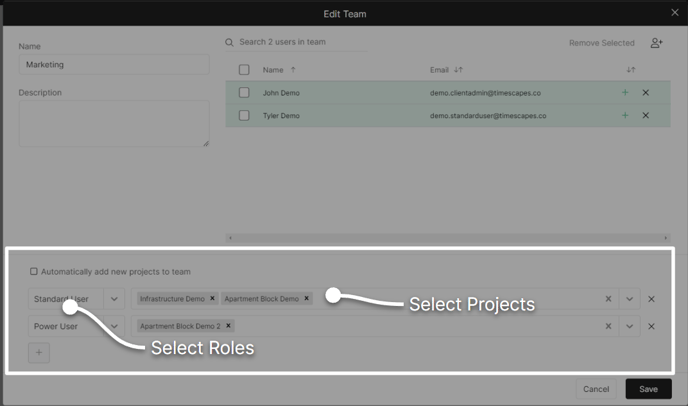The height and width of the screenshot is (406, 688).
Task: Click the Marketing name input field
Action: point(114,65)
